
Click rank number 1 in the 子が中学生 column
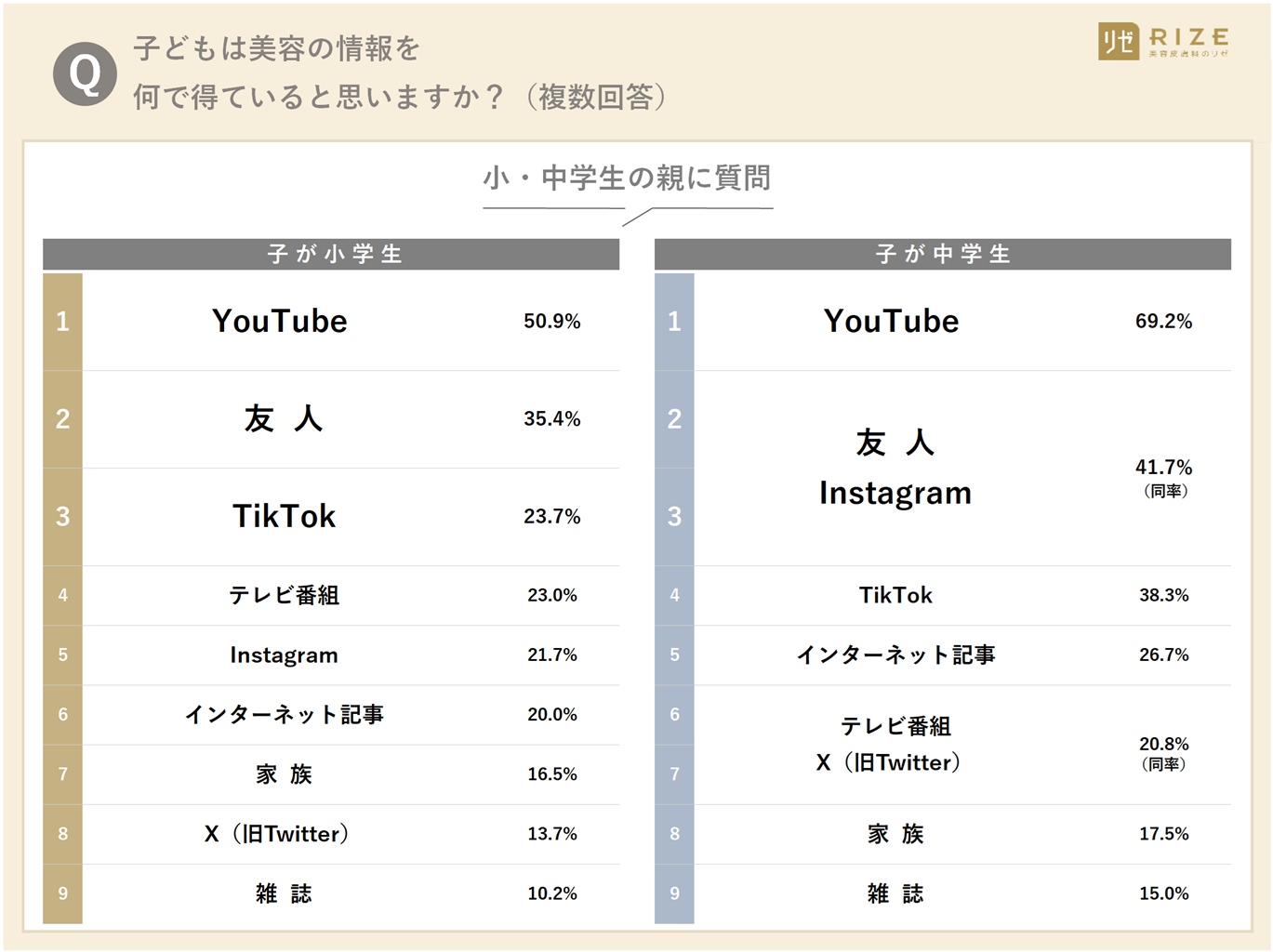(674, 322)
